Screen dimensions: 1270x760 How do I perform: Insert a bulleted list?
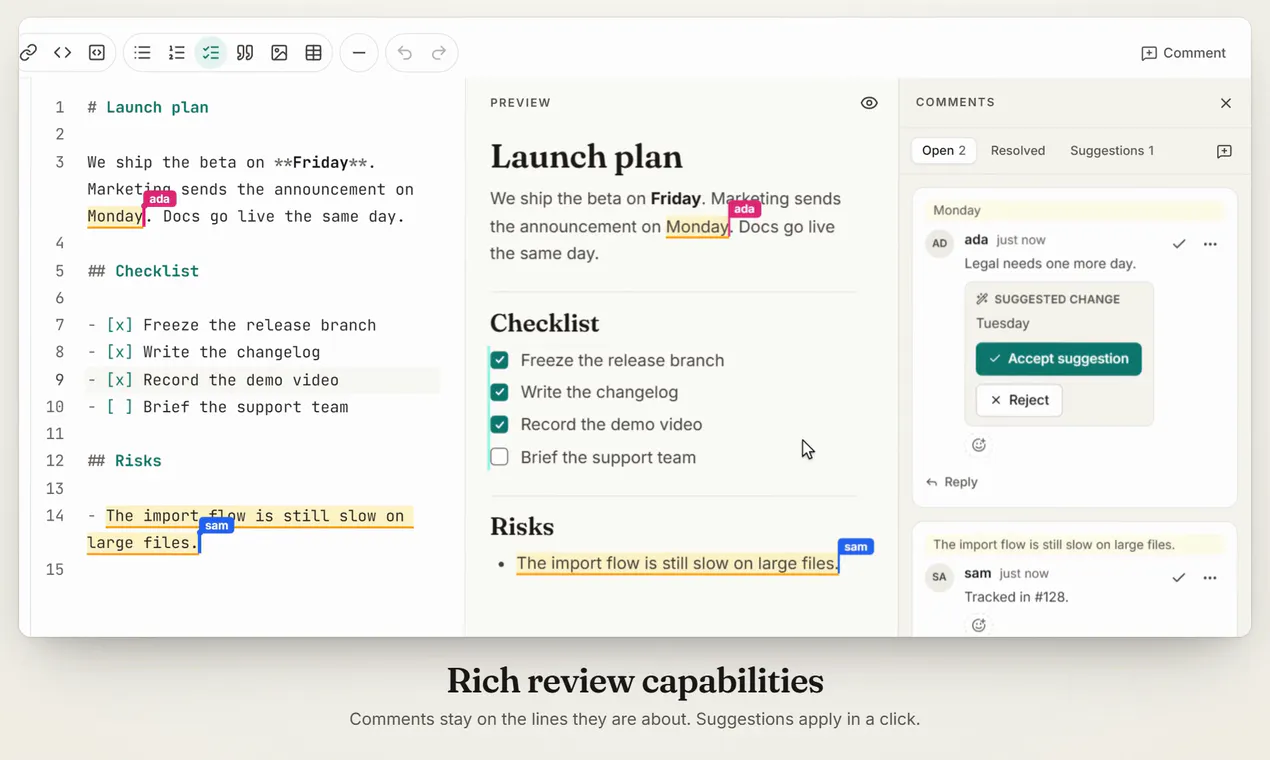click(x=143, y=53)
